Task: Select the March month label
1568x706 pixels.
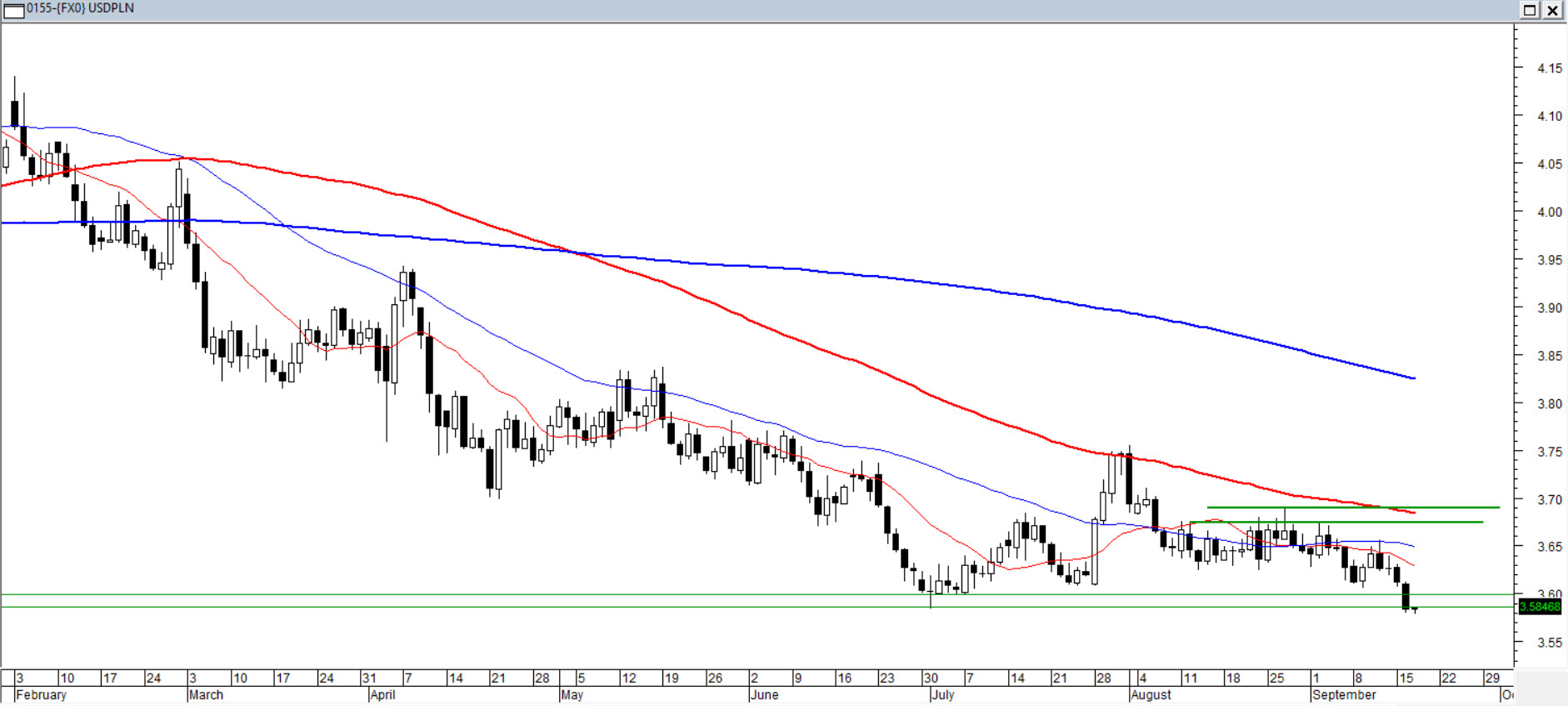Action: coord(206,695)
